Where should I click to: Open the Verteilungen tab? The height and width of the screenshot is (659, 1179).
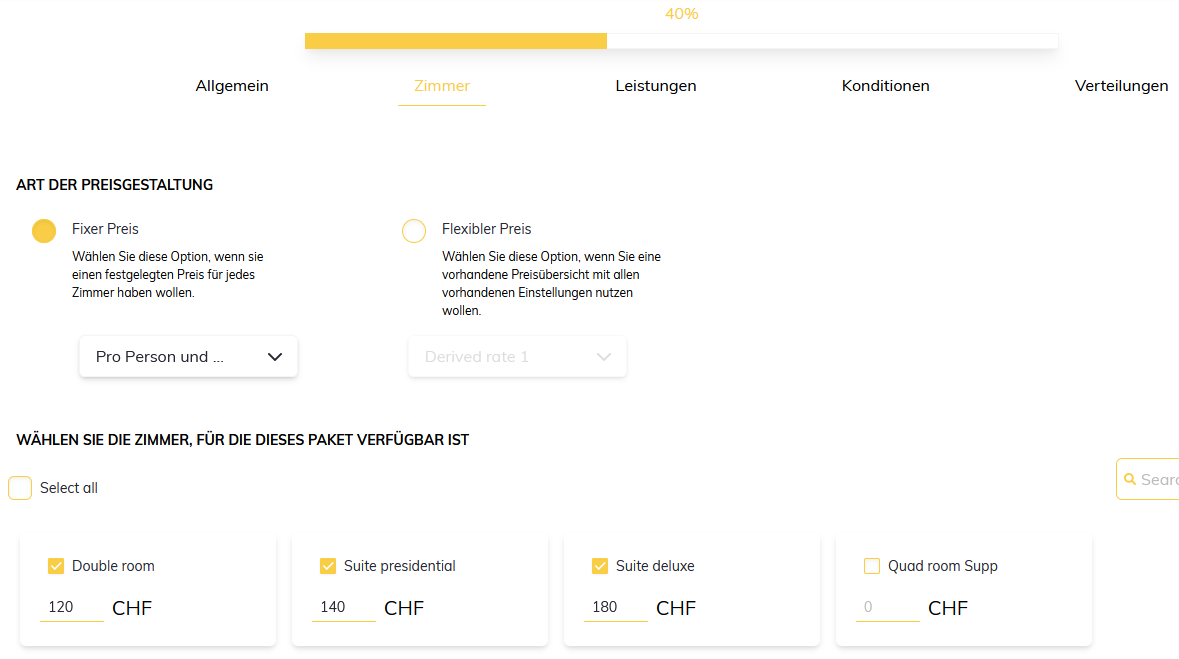[x=1121, y=86]
